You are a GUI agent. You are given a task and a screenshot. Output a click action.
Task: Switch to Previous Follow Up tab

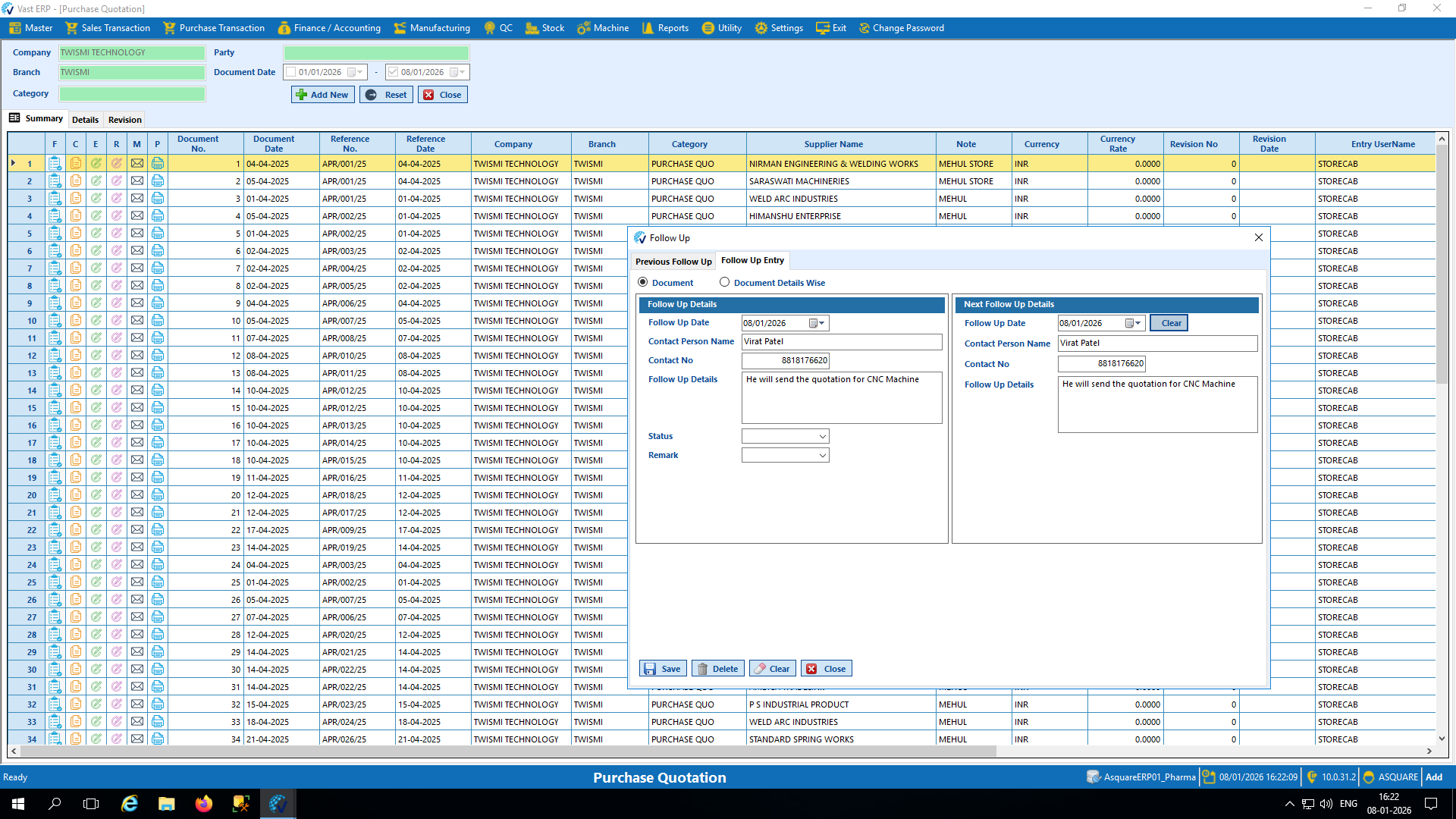pyautogui.click(x=673, y=262)
